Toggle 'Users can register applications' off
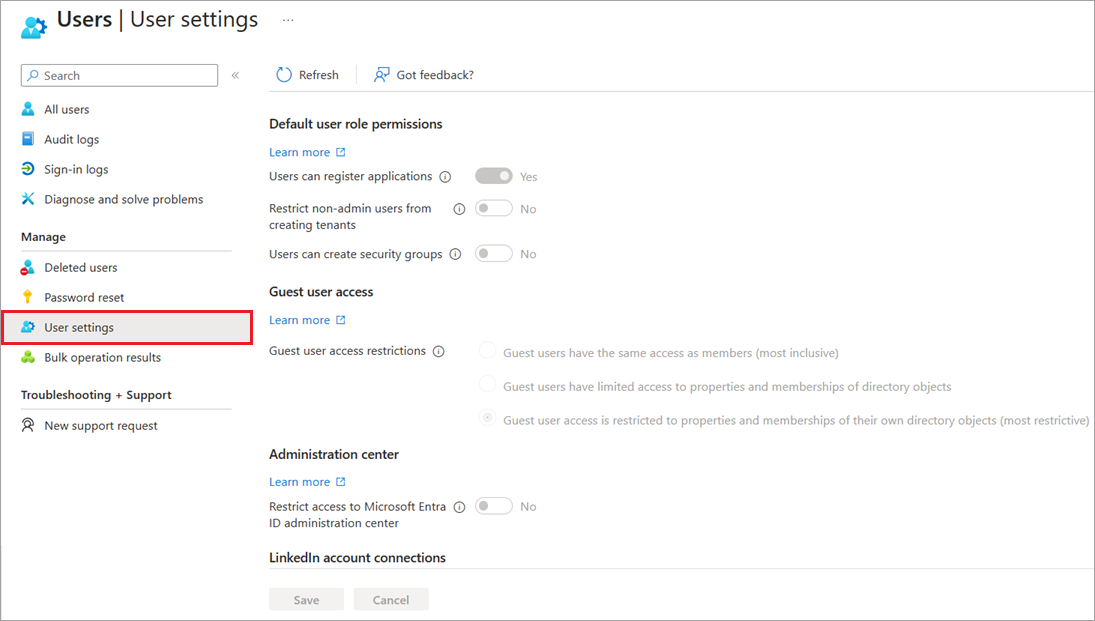The width and height of the screenshot is (1095, 621). pos(493,175)
